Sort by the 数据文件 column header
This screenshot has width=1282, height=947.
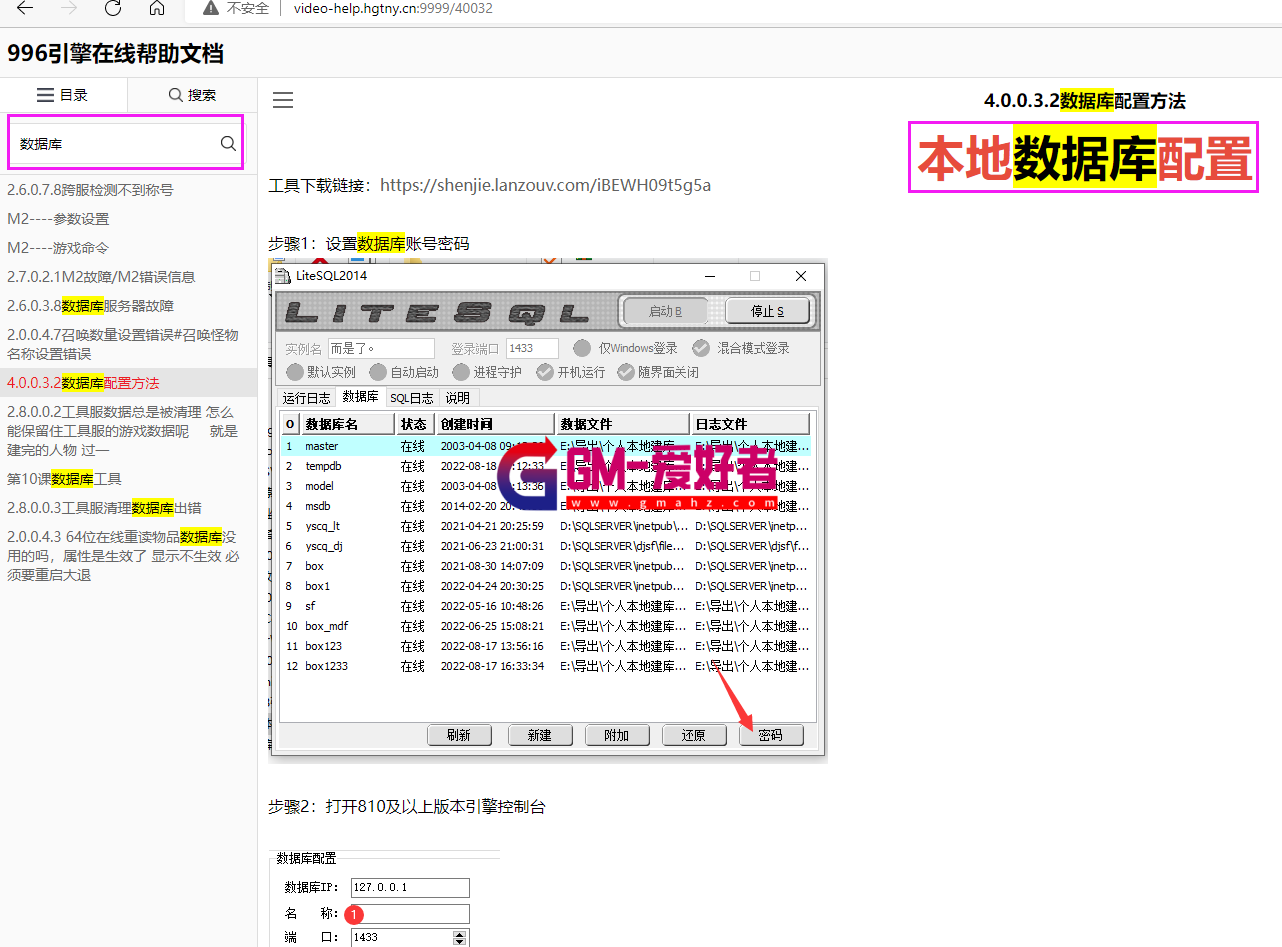click(623, 424)
